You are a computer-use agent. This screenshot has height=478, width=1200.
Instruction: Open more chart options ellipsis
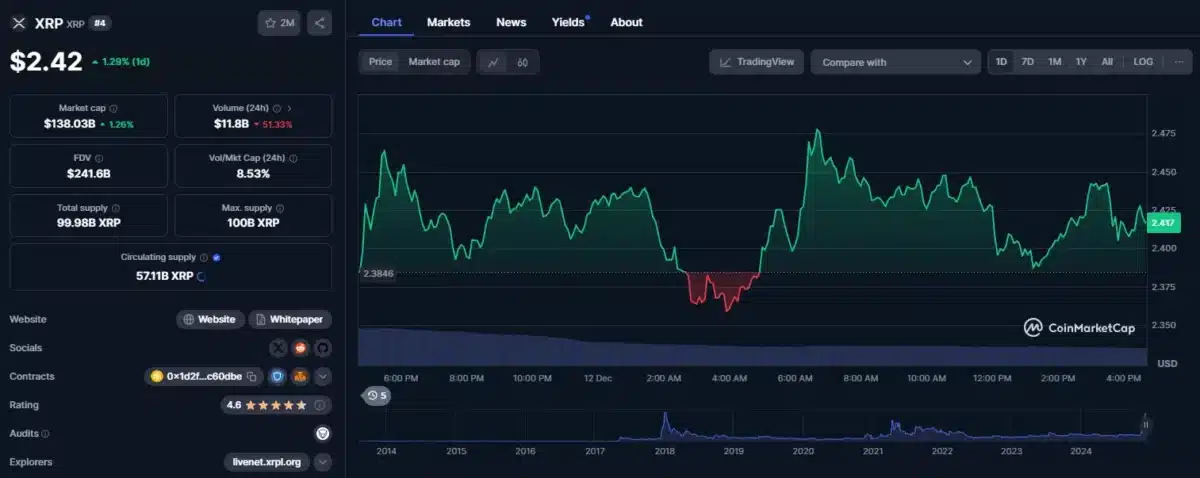point(1180,62)
